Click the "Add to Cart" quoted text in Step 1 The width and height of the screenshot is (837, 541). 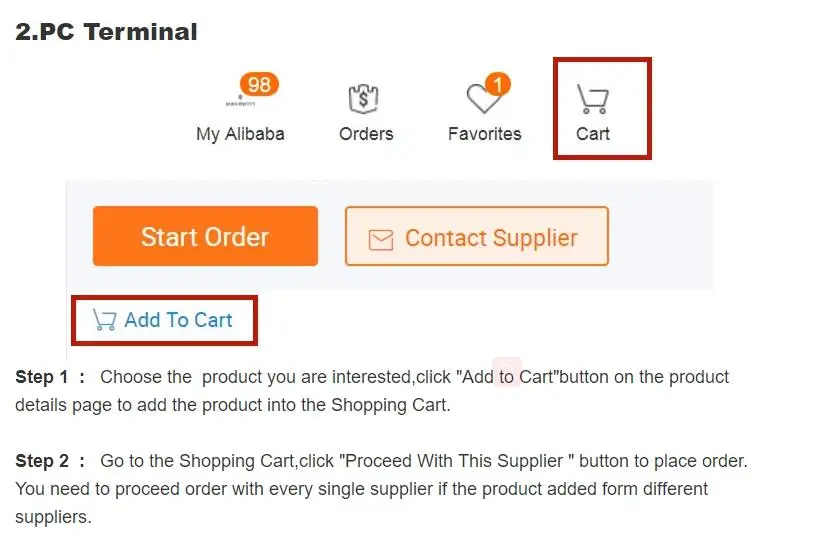[x=507, y=378]
